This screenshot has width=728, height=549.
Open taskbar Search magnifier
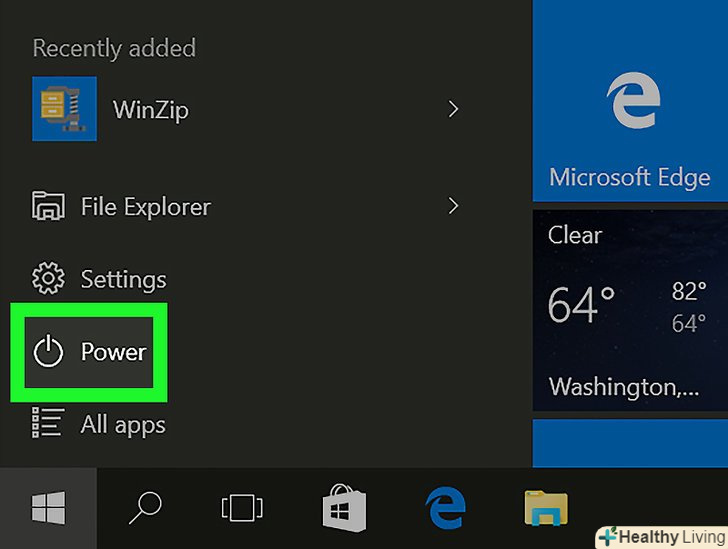coord(145,508)
